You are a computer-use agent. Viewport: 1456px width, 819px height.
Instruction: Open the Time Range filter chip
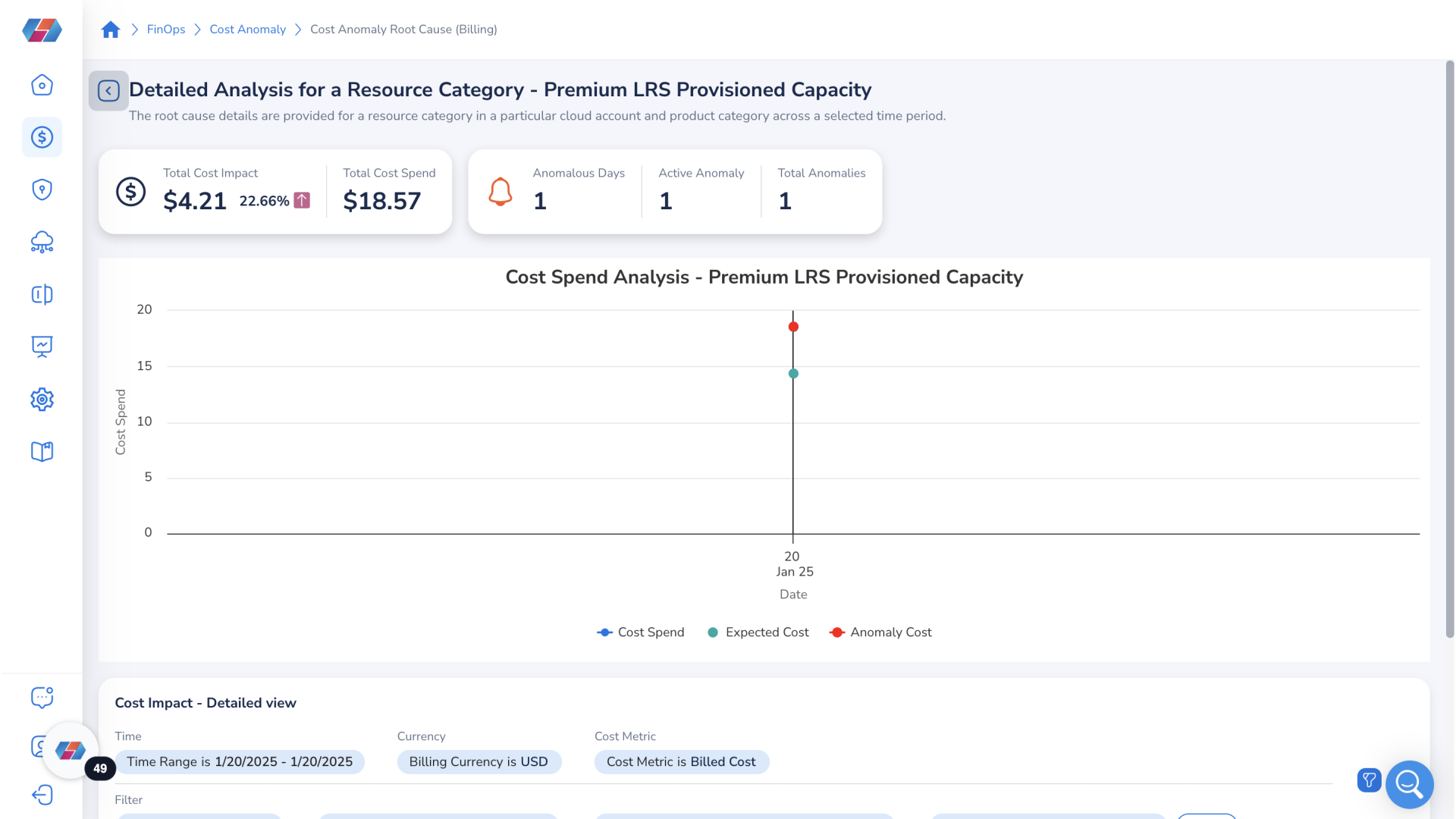(240, 761)
